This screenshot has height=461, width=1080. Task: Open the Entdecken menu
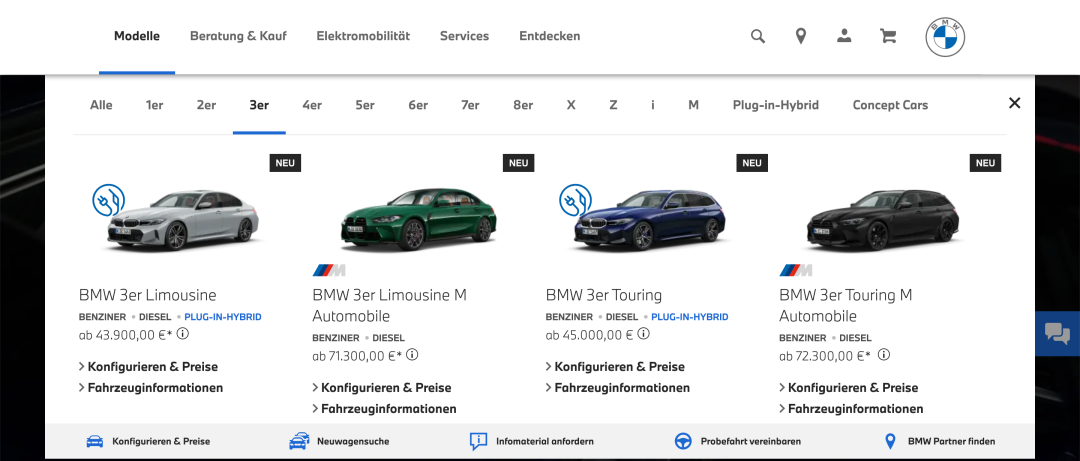point(550,36)
